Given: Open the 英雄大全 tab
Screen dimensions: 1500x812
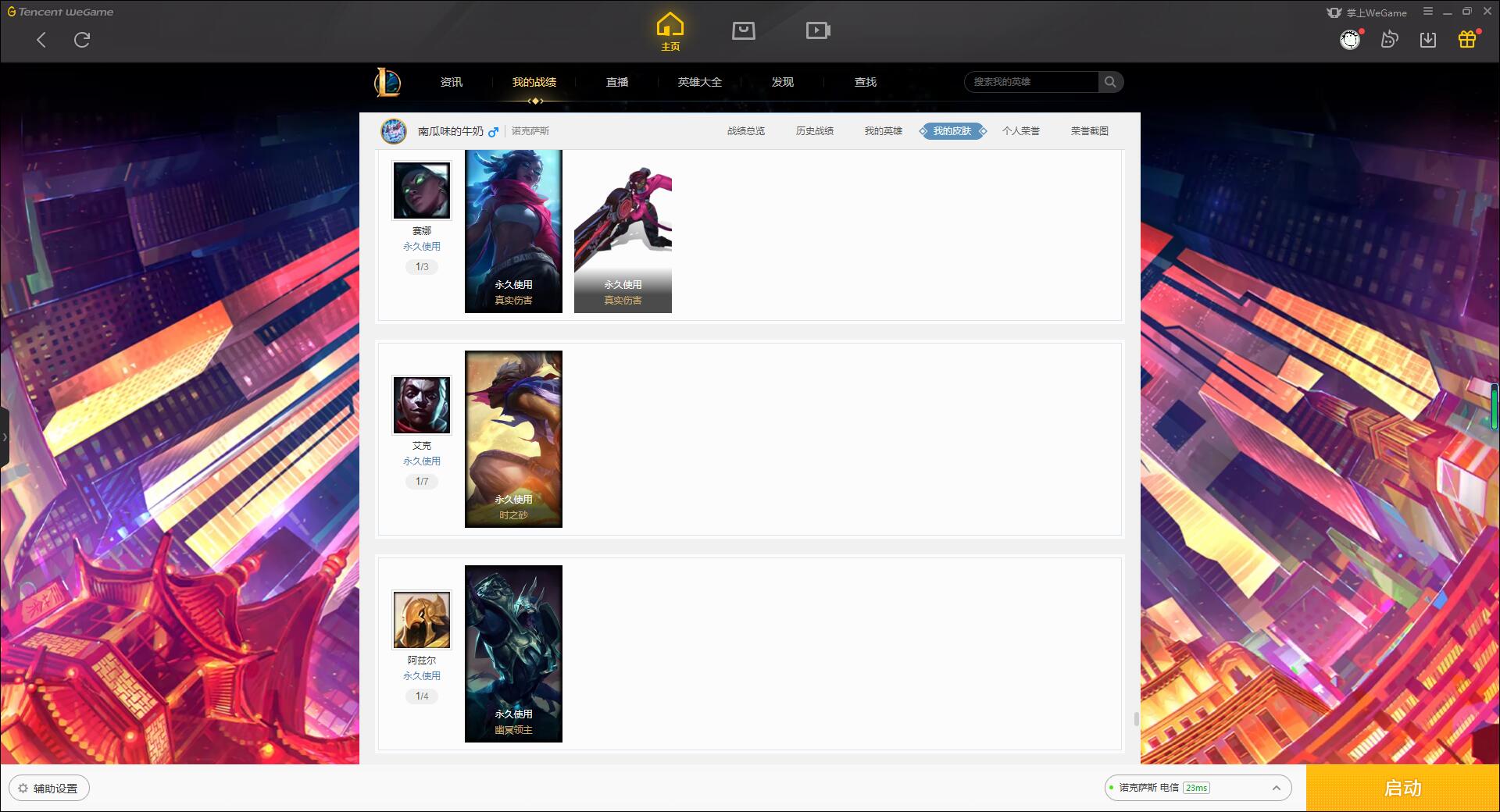Looking at the screenshot, I should click(x=700, y=82).
